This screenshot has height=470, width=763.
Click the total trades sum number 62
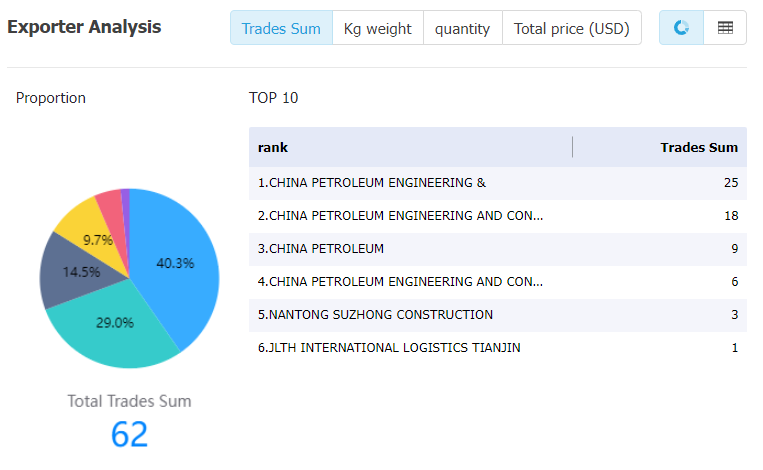[129, 434]
